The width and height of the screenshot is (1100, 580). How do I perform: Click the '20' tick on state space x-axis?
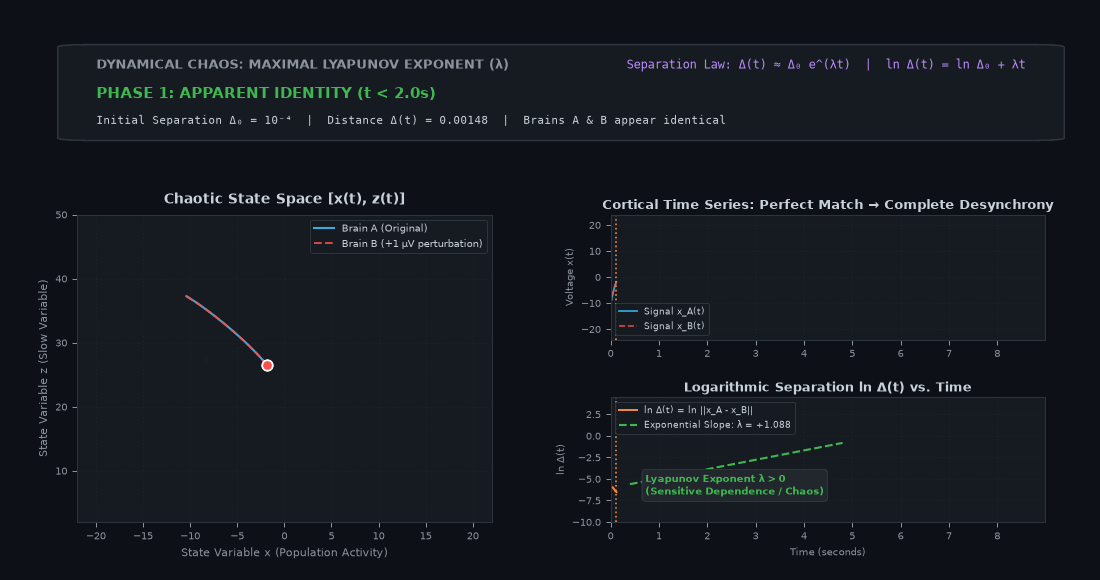(473, 536)
